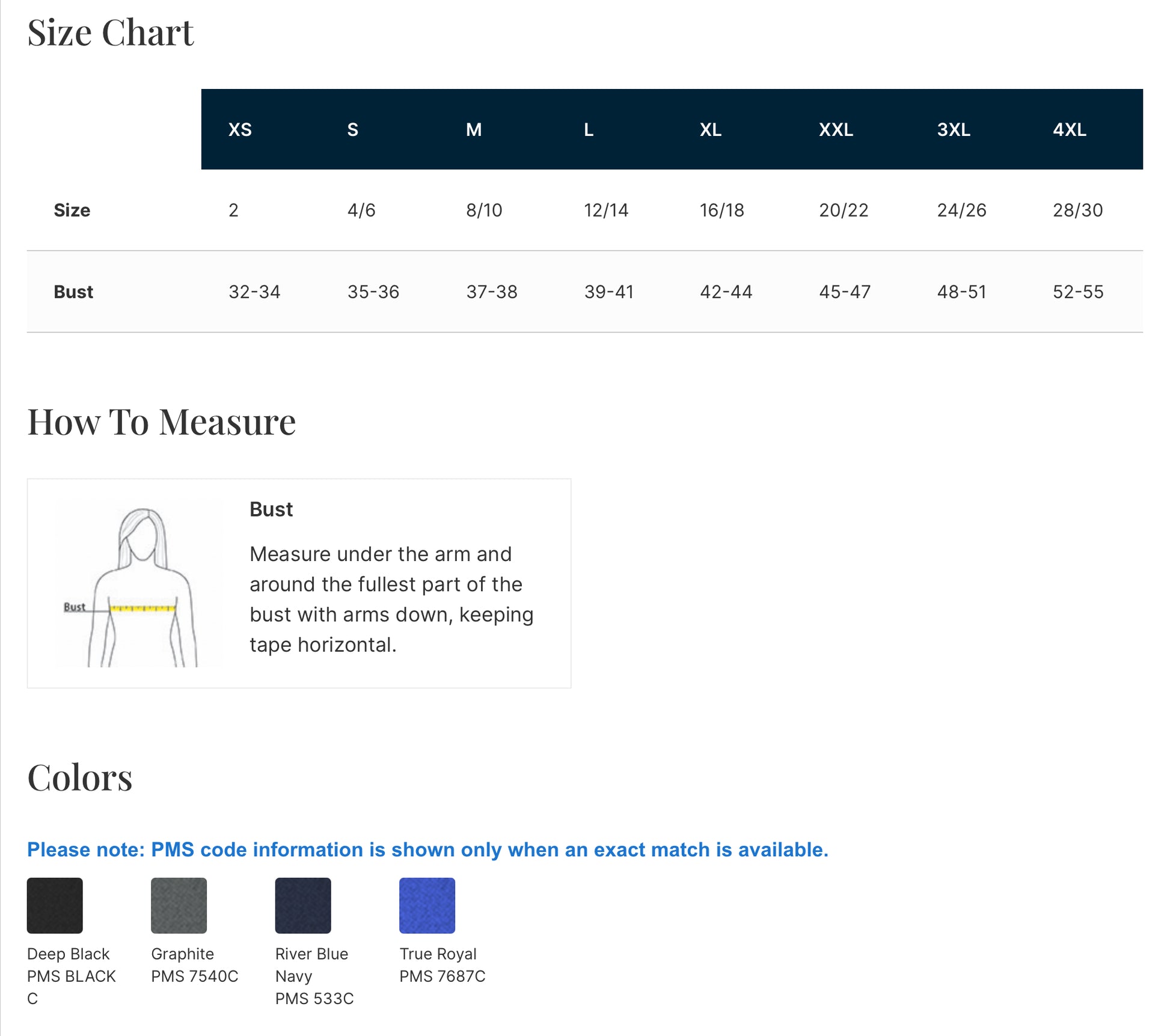
Task: Click the 4XL column header
Action: coord(1069,129)
